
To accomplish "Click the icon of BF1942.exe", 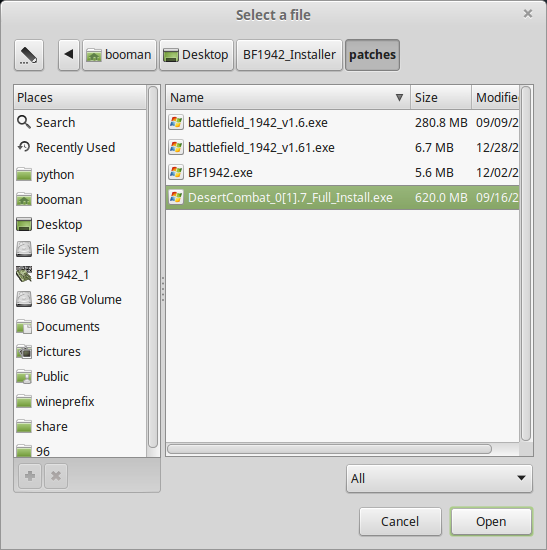I will 176,173.
